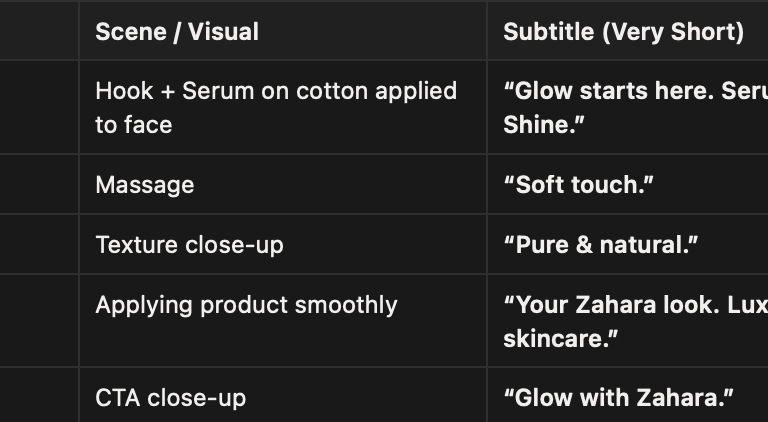The width and height of the screenshot is (768, 422).
Task: Select the empty cell left of Applying product smoothly
Action: pyautogui.click(x=39, y=321)
